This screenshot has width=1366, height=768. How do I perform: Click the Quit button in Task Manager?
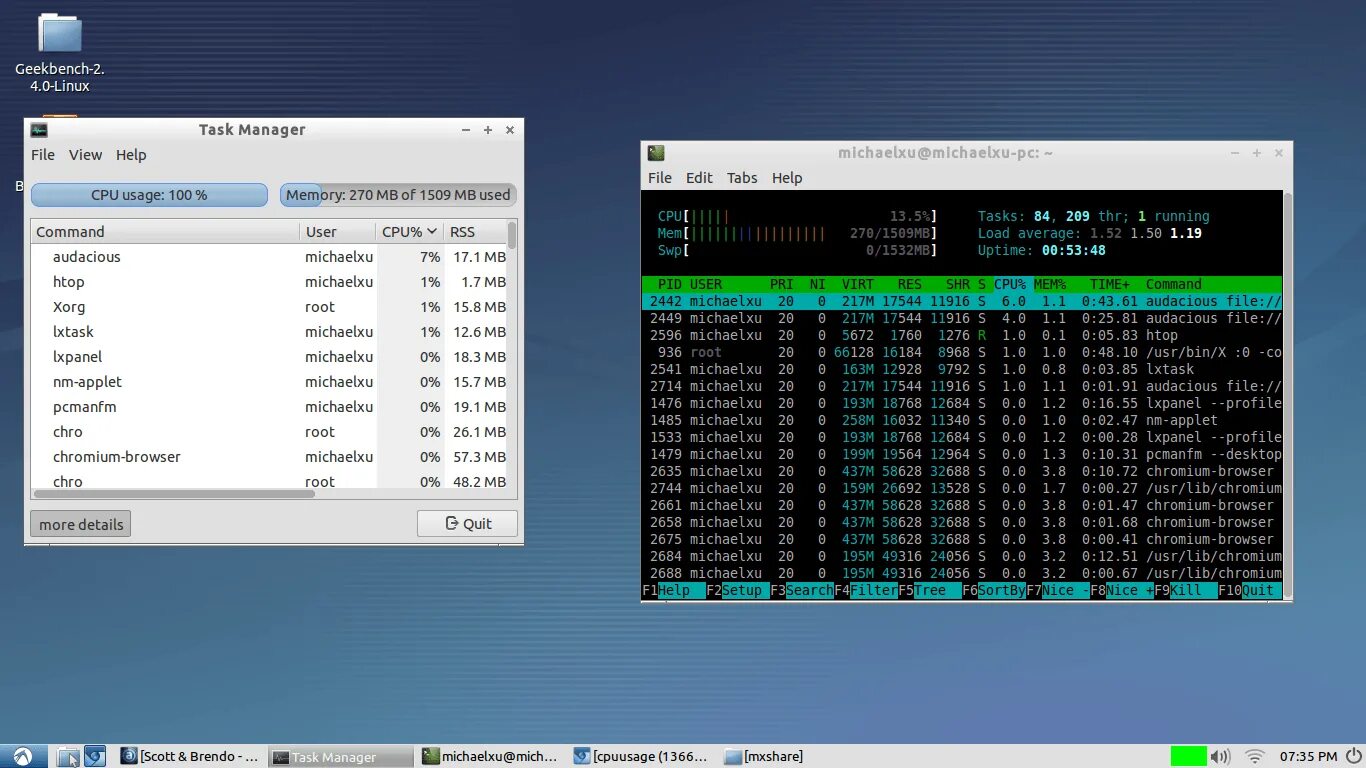(x=467, y=523)
